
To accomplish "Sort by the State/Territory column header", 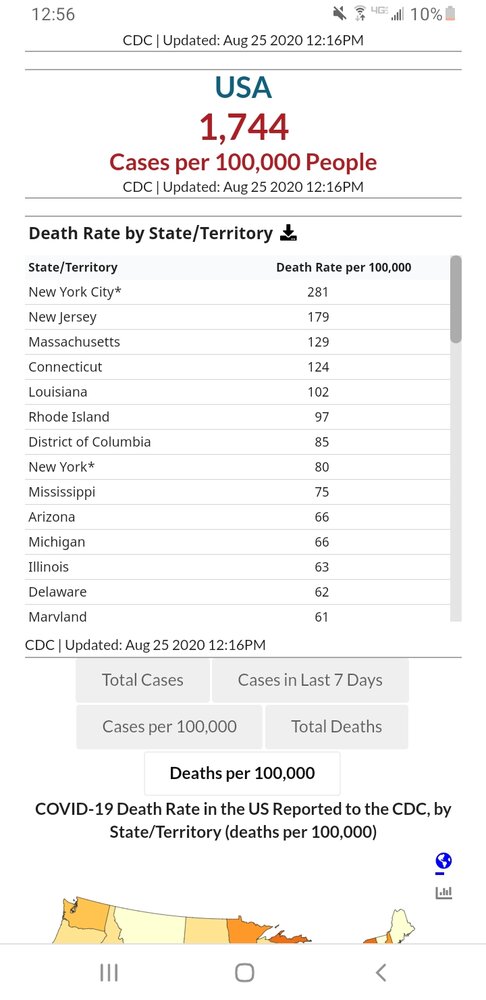I will pyautogui.click(x=73, y=267).
